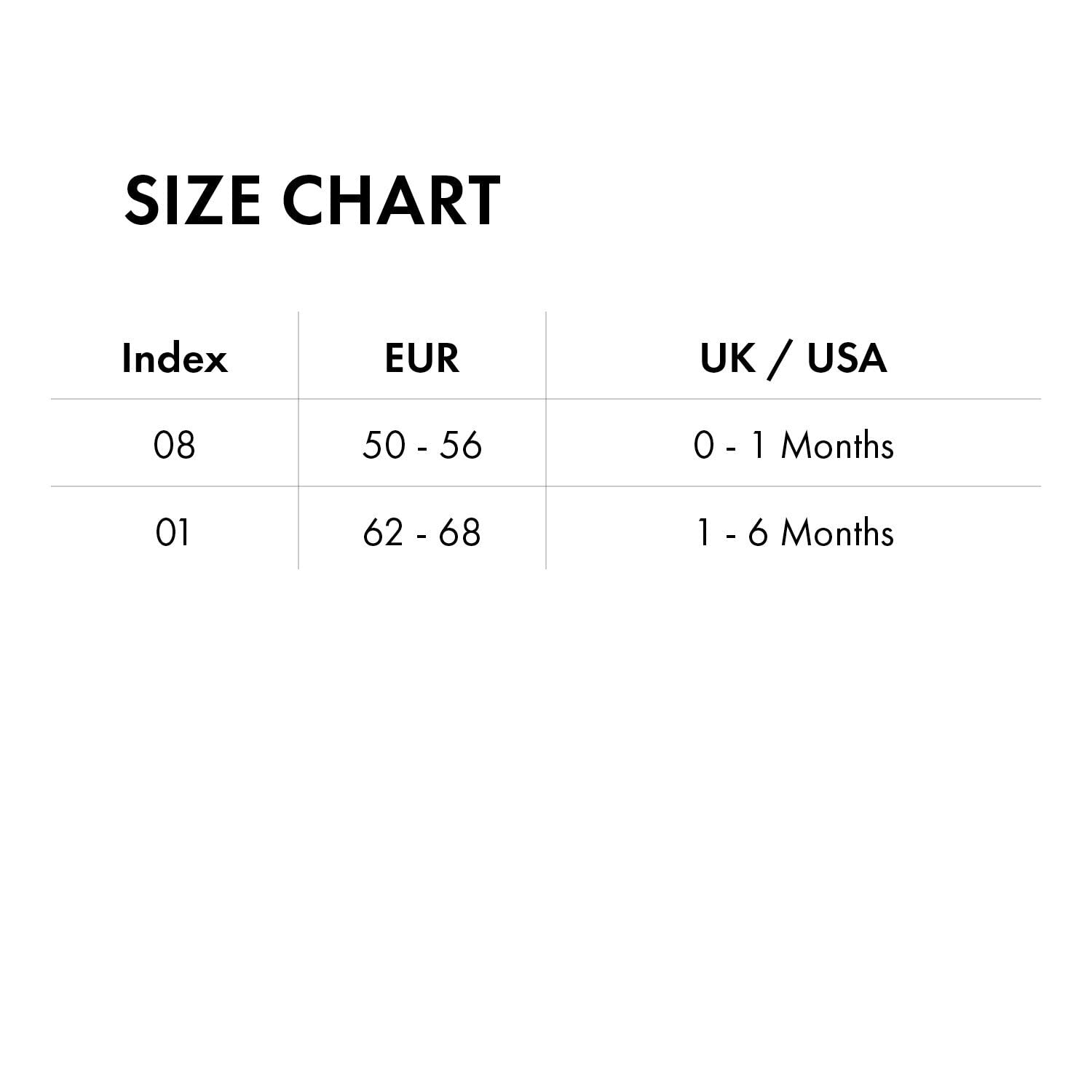
Task: Click Months in the 0 - 1 row
Action: click(837, 445)
